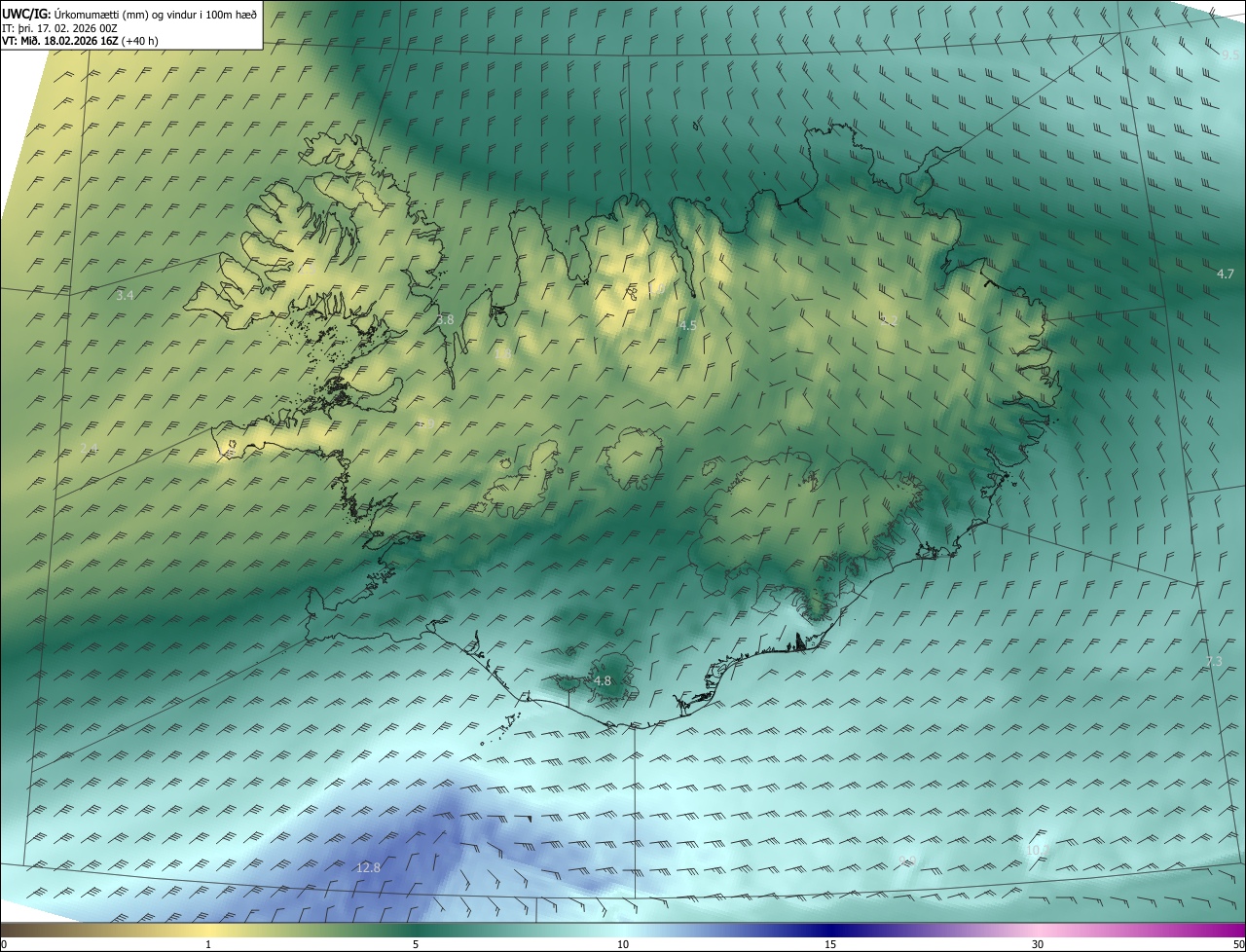Click the "0" tick label on the color scale
1246x952 pixels.
click(x=4, y=944)
